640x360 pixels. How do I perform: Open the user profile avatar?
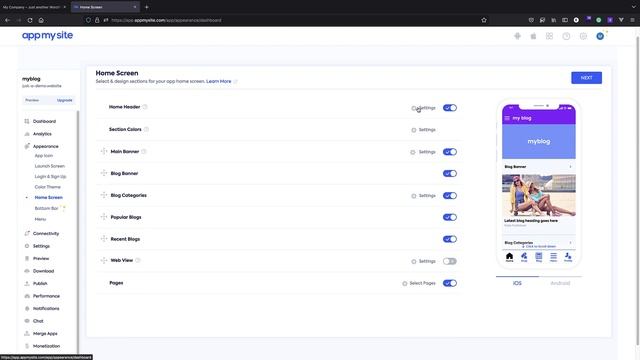[600, 36]
